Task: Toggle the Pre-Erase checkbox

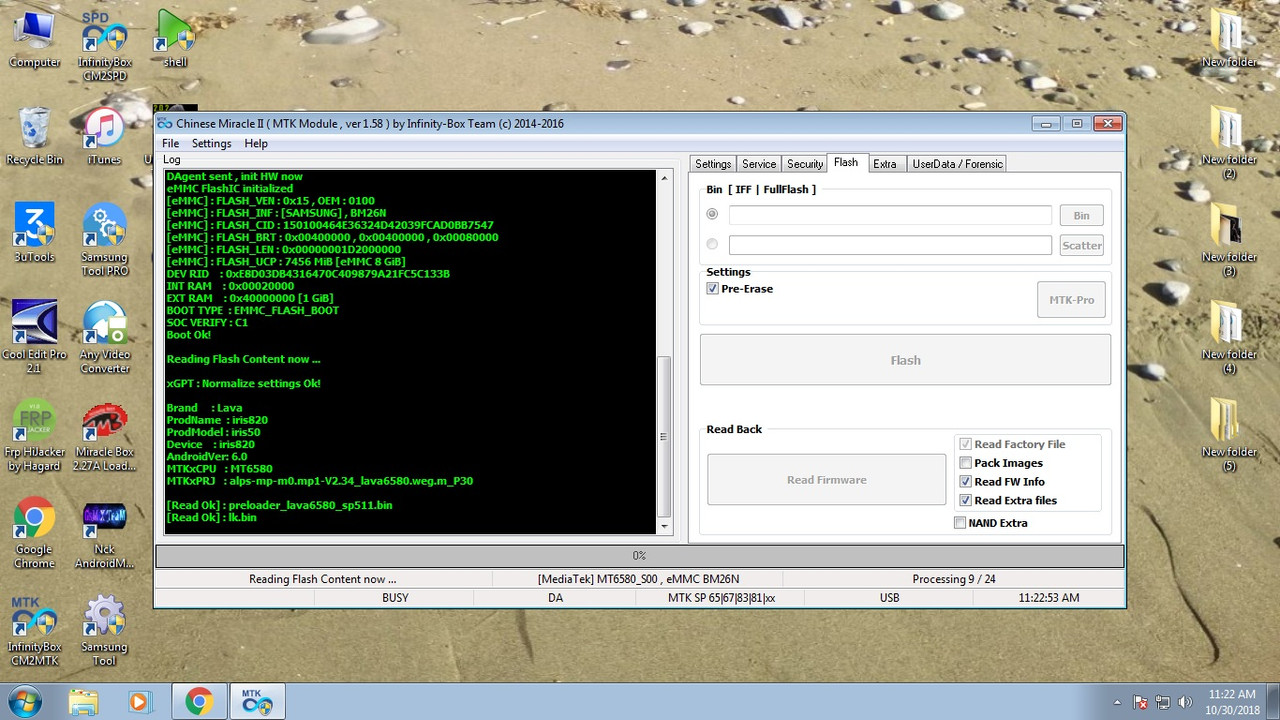Action: (712, 289)
